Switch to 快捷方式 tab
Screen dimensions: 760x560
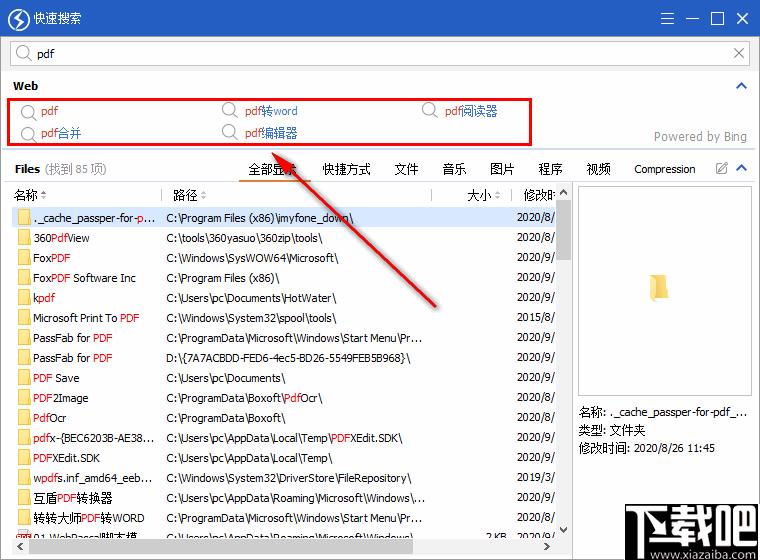point(347,169)
